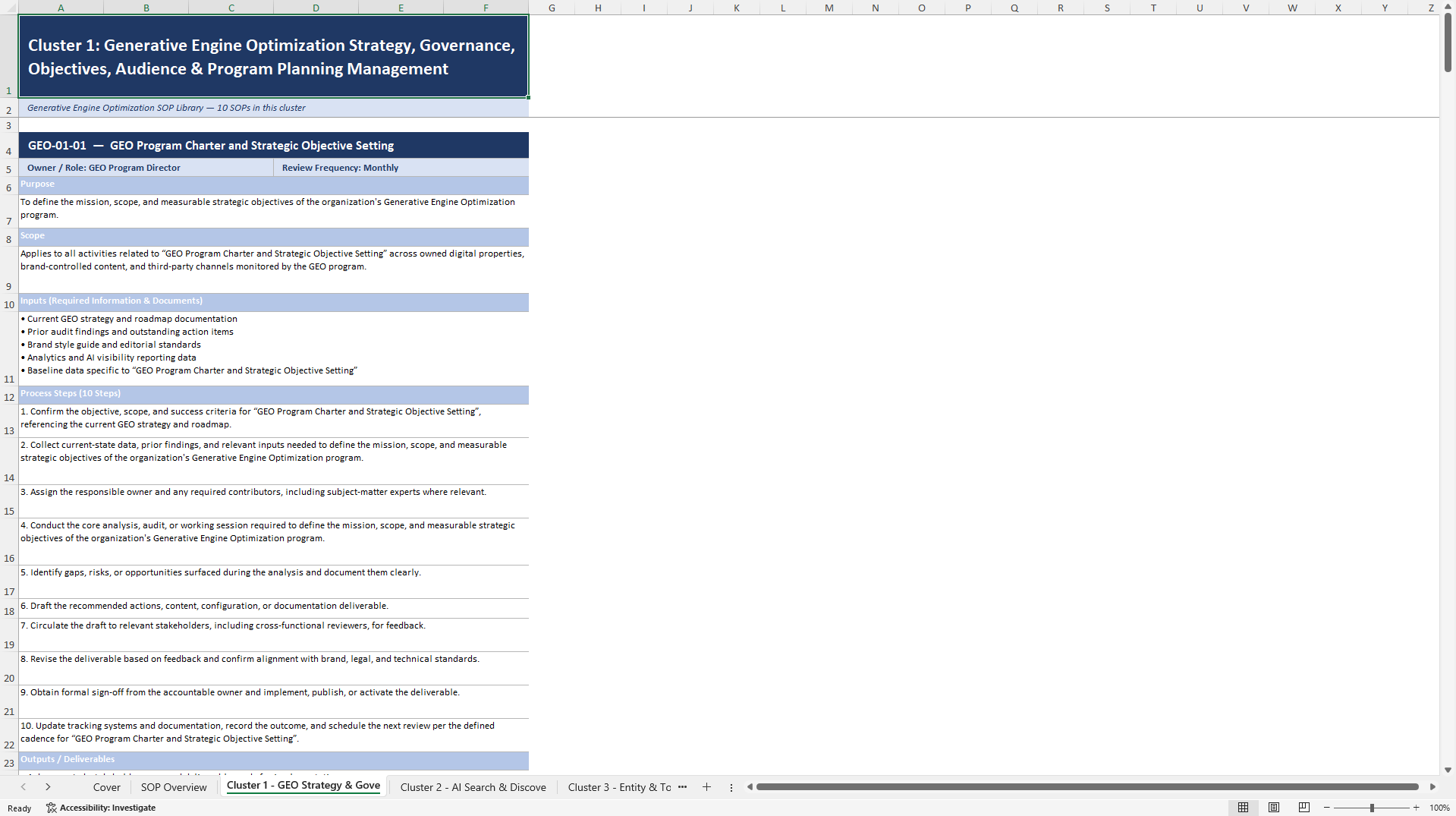Viewport: 1456px width, 816px height.
Task: Select the 'Outputs / Deliverables' header
Action: [273, 761]
